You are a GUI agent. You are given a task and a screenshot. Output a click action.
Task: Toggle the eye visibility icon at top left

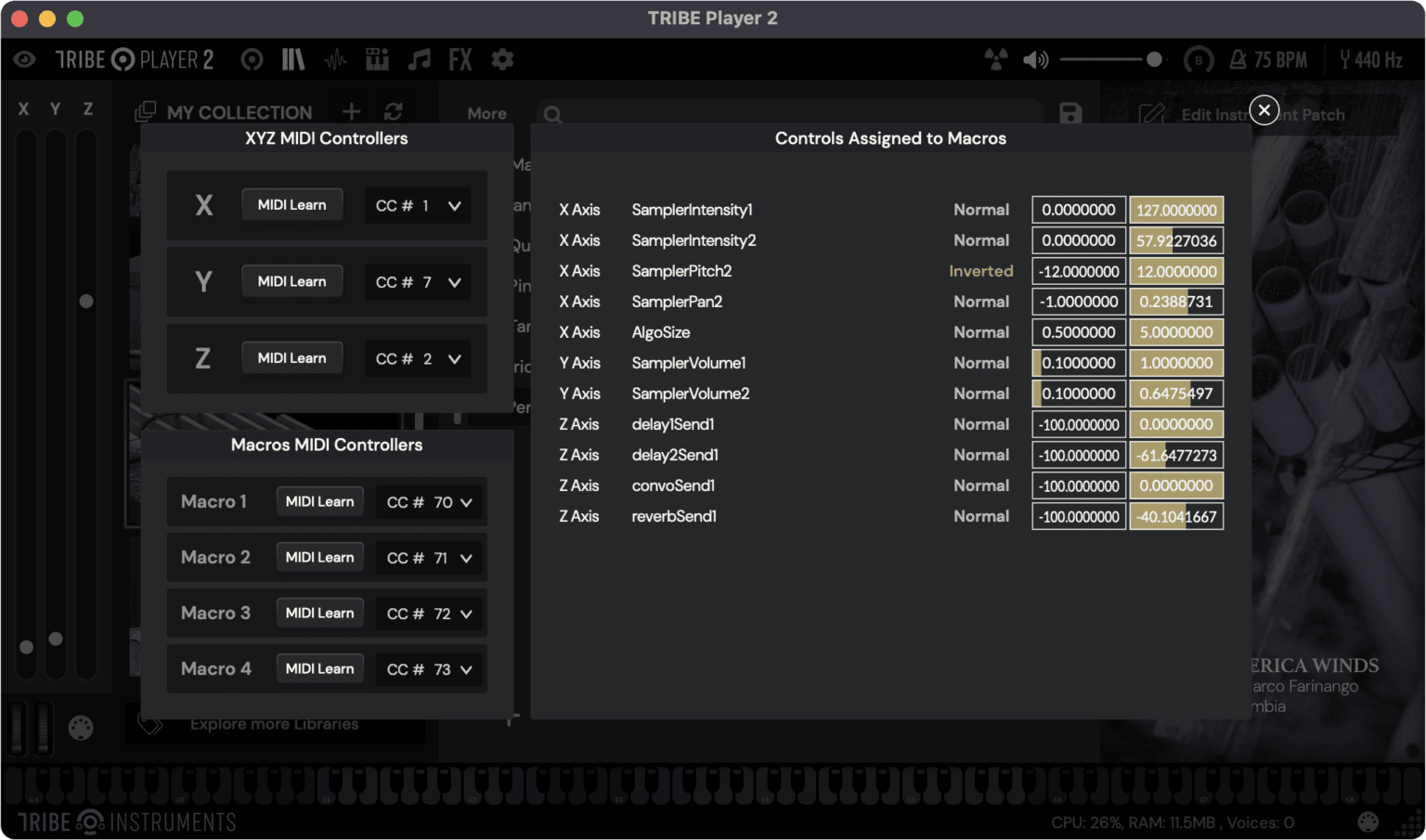23,59
